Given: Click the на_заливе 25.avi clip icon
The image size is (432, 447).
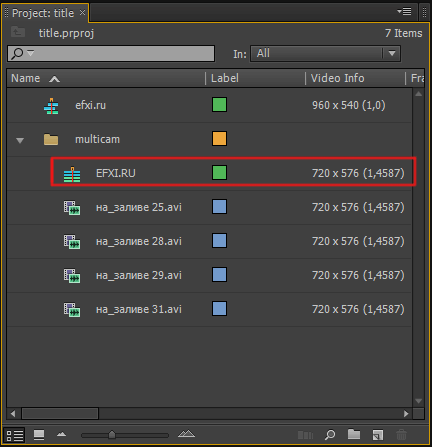Looking at the screenshot, I should tap(72, 208).
